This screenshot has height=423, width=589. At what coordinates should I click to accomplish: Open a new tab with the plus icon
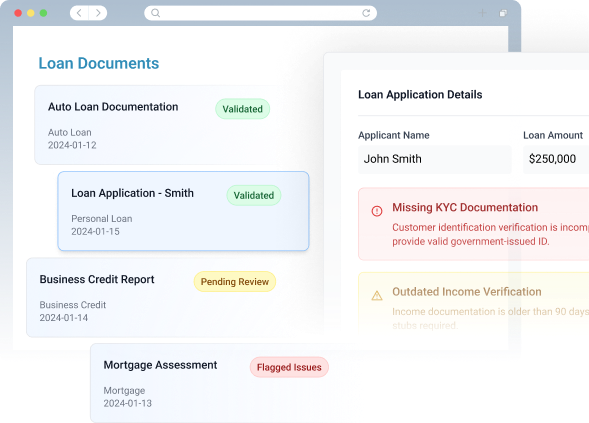(x=482, y=13)
